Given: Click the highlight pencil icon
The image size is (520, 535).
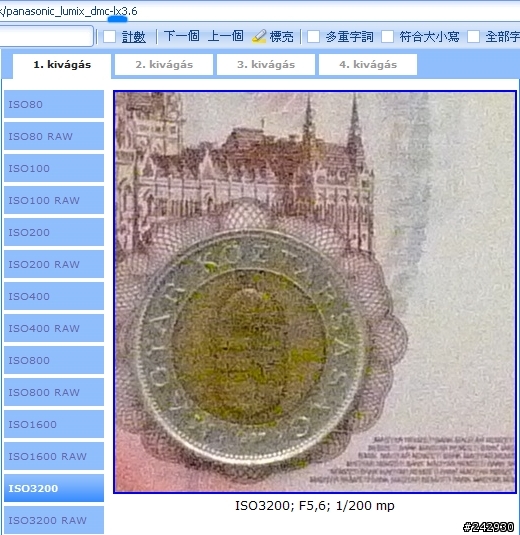Looking at the screenshot, I should (259, 36).
